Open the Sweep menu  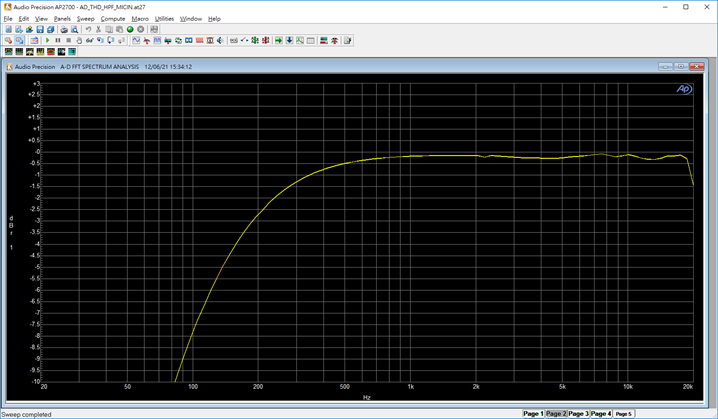pos(85,19)
